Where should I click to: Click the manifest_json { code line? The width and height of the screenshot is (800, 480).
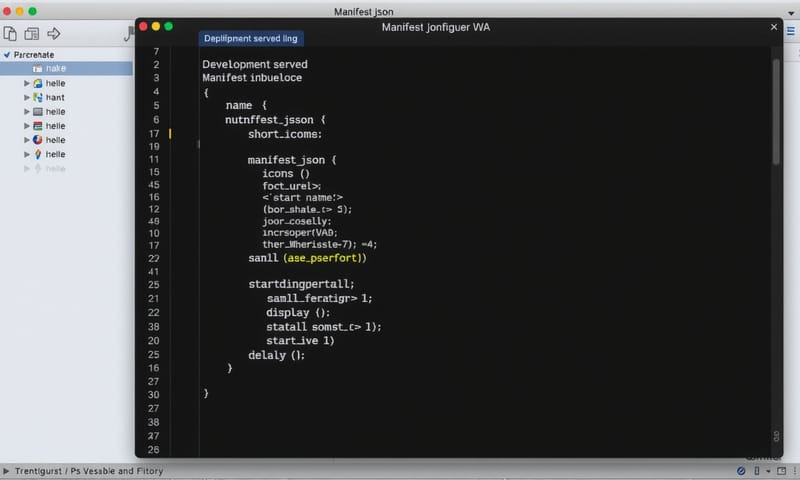coord(292,160)
